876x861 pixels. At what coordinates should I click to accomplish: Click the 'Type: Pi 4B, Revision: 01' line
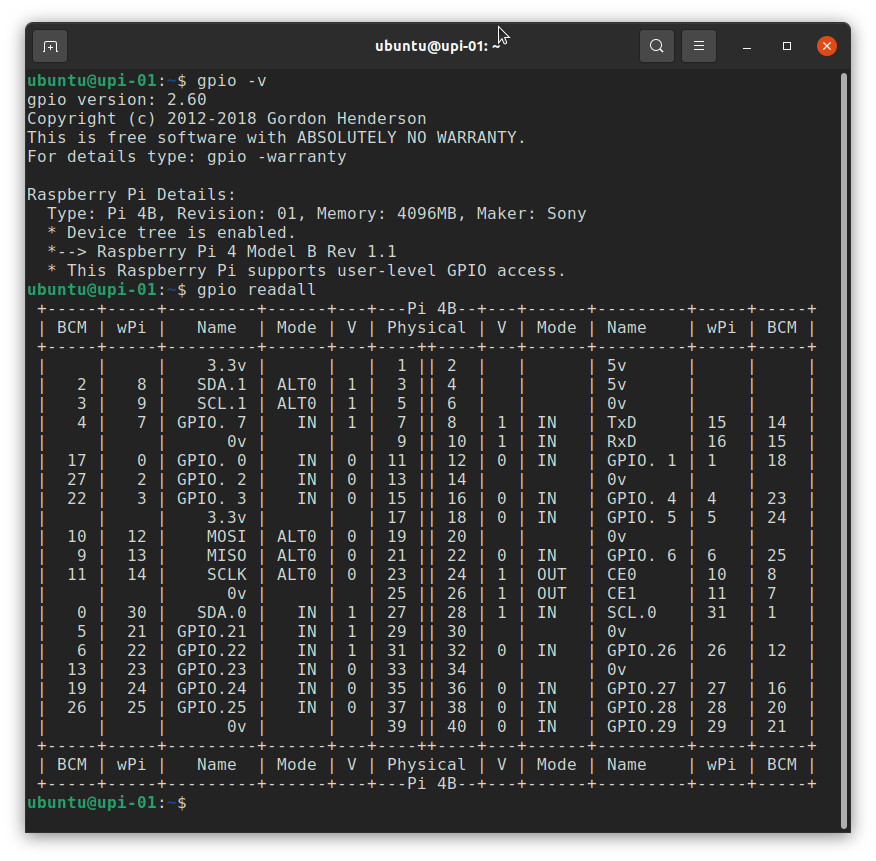pyautogui.click(x=316, y=214)
